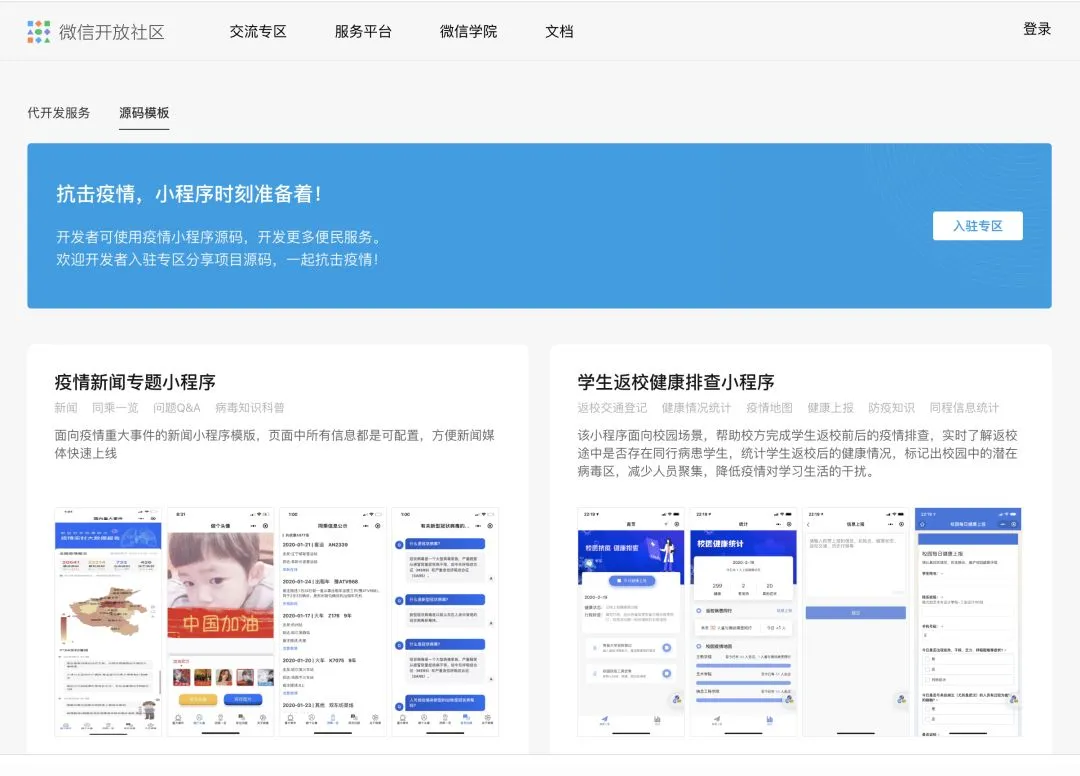Click the 健康上报 tag
Image resolution: width=1080 pixels, height=776 pixels.
[x=831, y=408]
